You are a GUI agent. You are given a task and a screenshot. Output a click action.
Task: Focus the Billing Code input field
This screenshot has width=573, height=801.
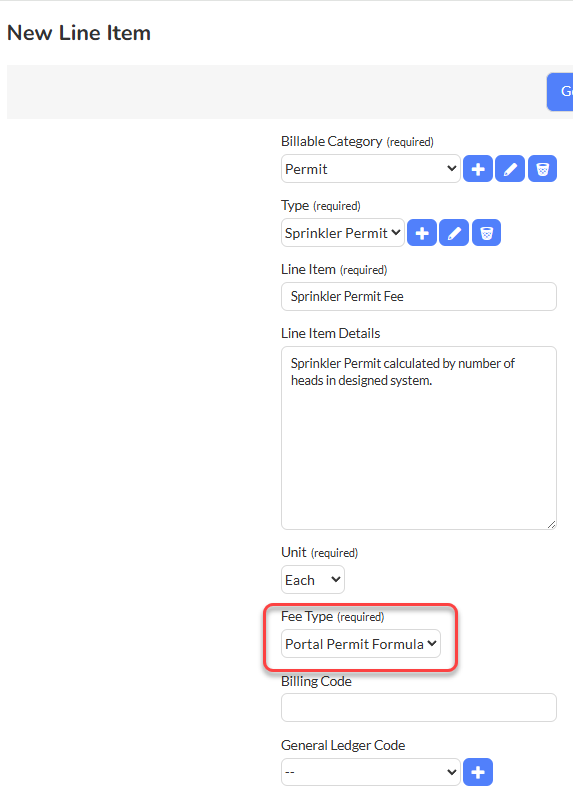419,708
